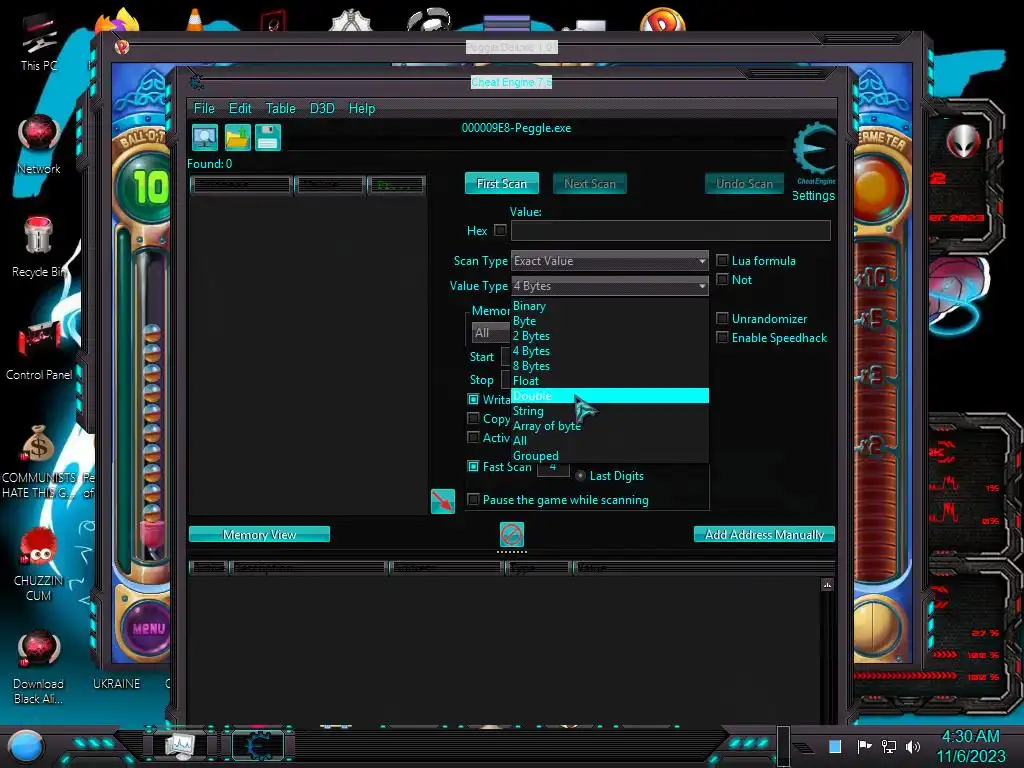Screen dimensions: 1024x768
Task: Open the Recycle Bin desktop icon
Action: click(x=39, y=247)
